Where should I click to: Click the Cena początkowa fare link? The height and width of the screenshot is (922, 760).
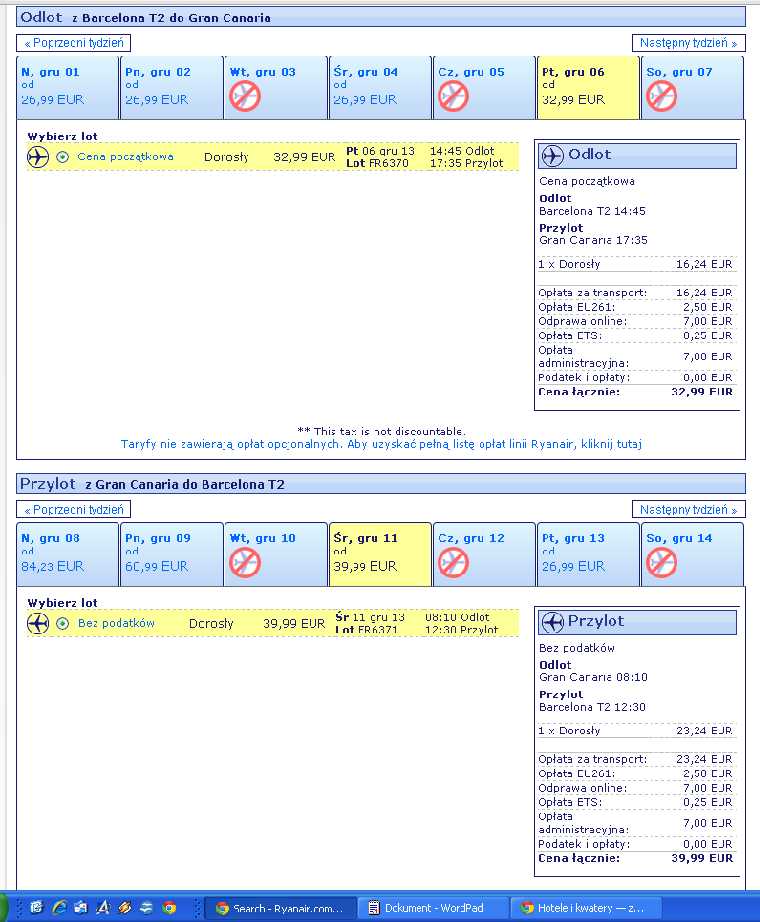[125, 157]
